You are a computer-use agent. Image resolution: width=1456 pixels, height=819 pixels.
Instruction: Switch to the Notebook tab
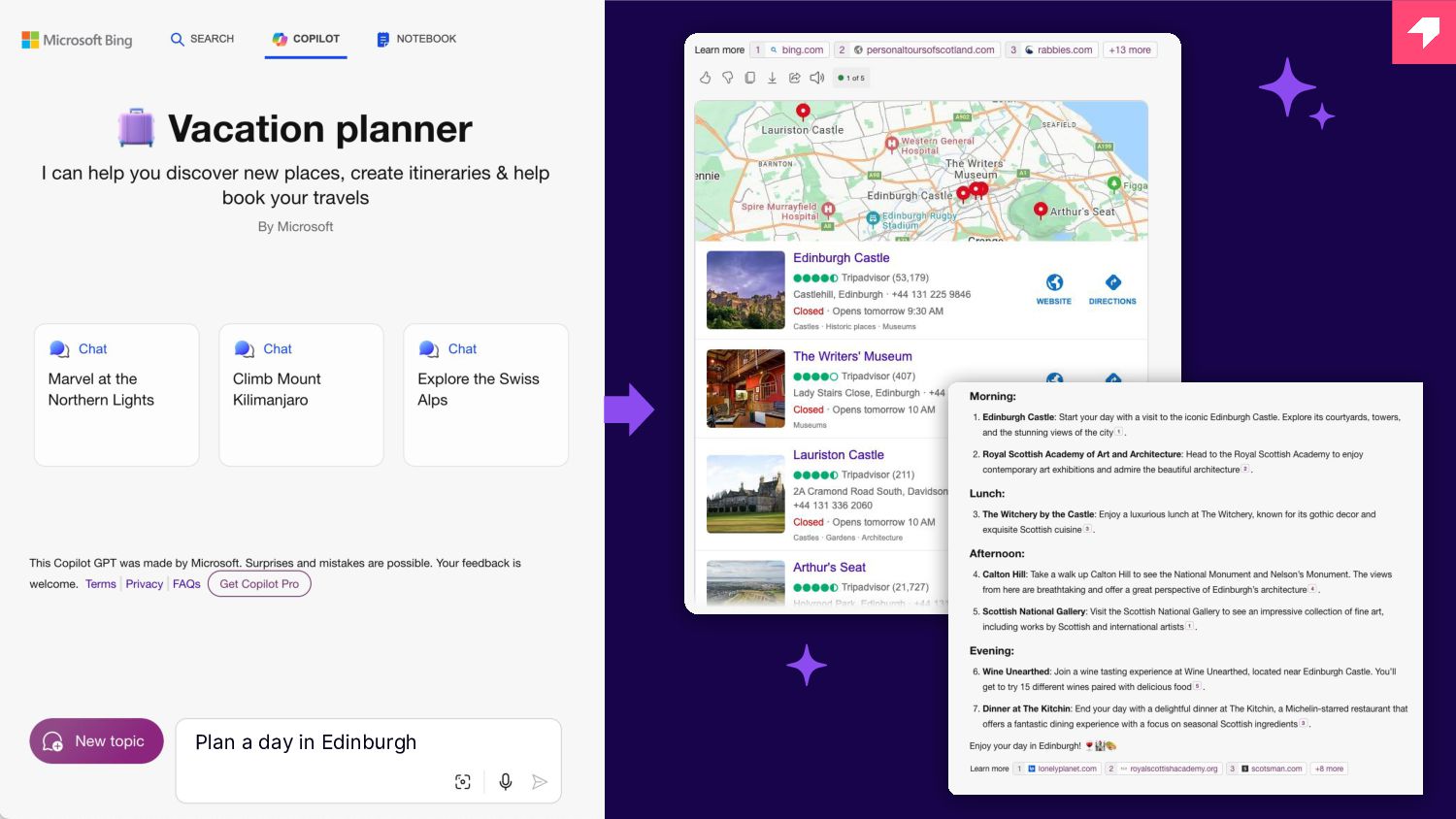pos(416,39)
